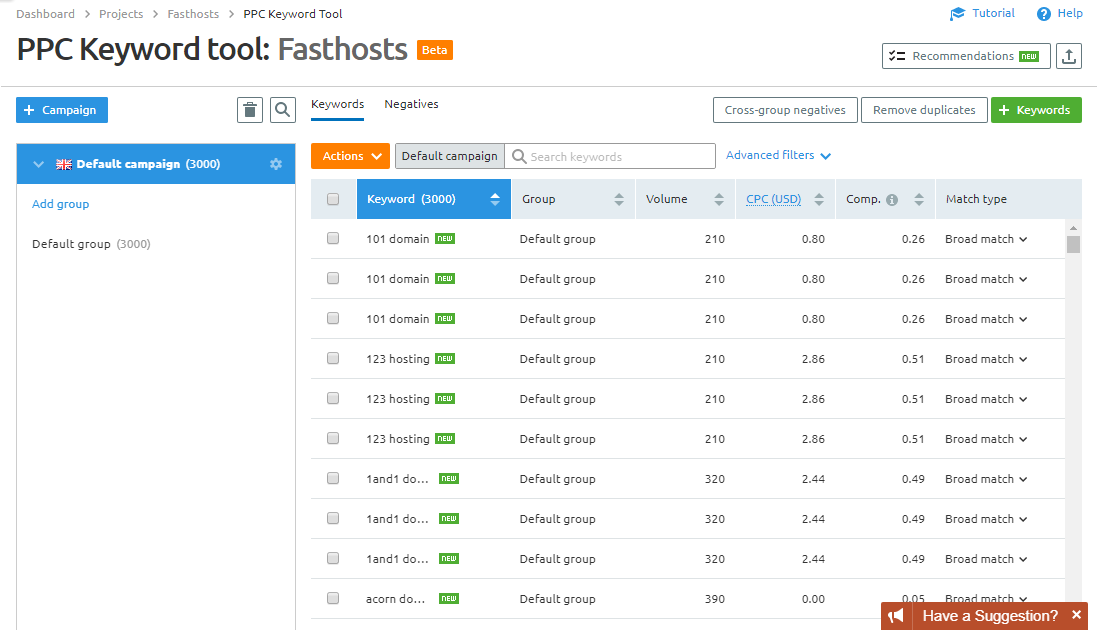Click the CPC (USD) header link
This screenshot has height=630, width=1097.
[x=773, y=199]
